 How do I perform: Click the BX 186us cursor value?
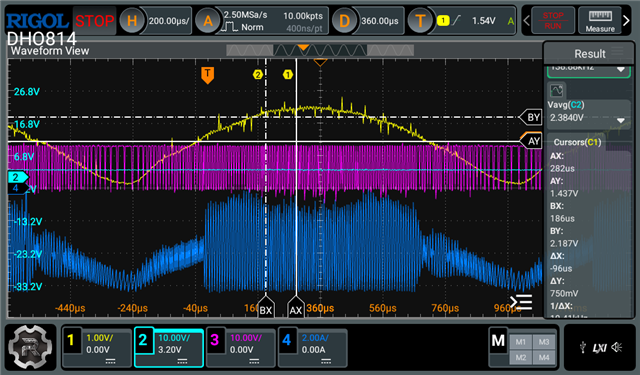coord(562,218)
